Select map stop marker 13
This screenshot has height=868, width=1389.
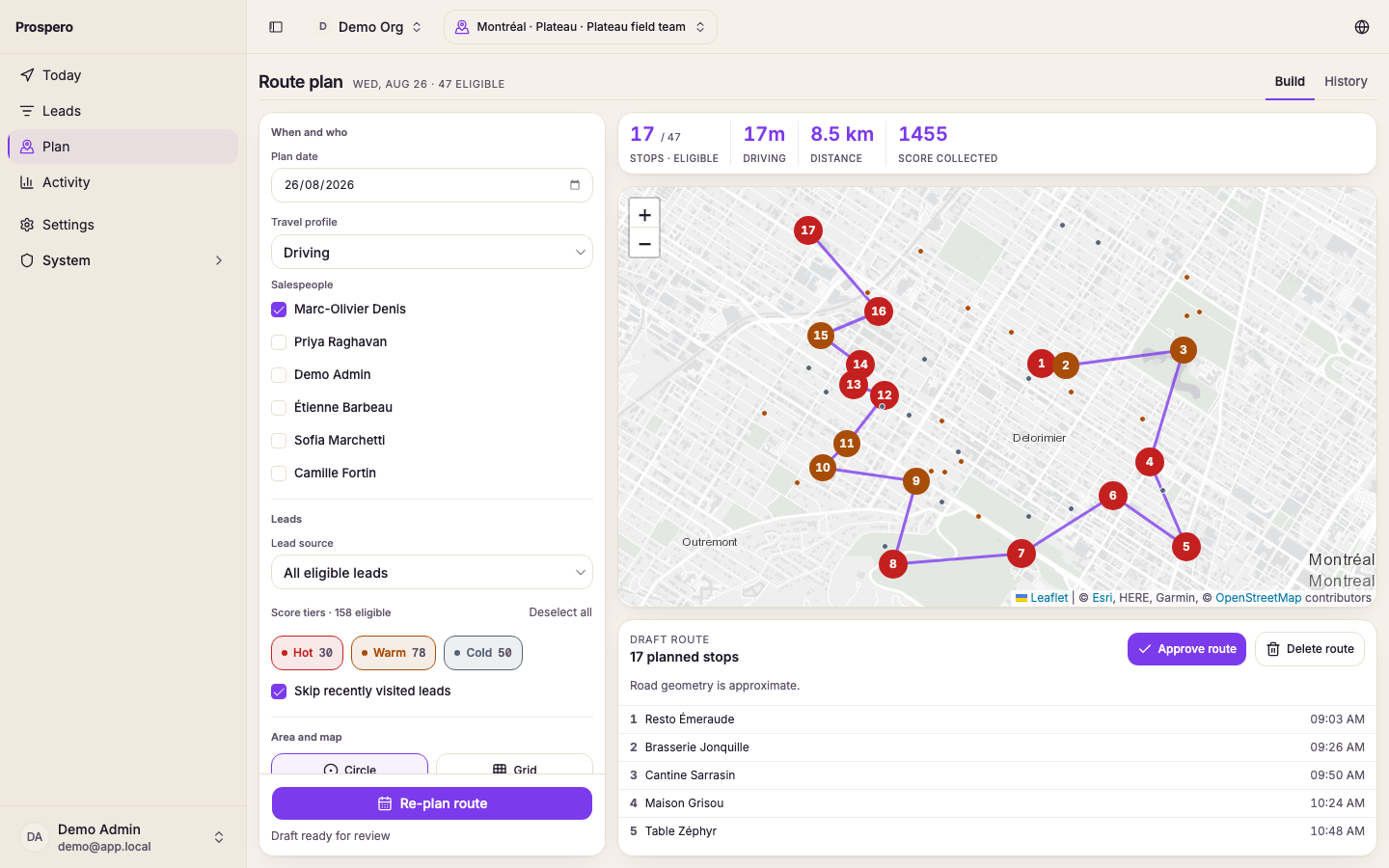point(854,385)
